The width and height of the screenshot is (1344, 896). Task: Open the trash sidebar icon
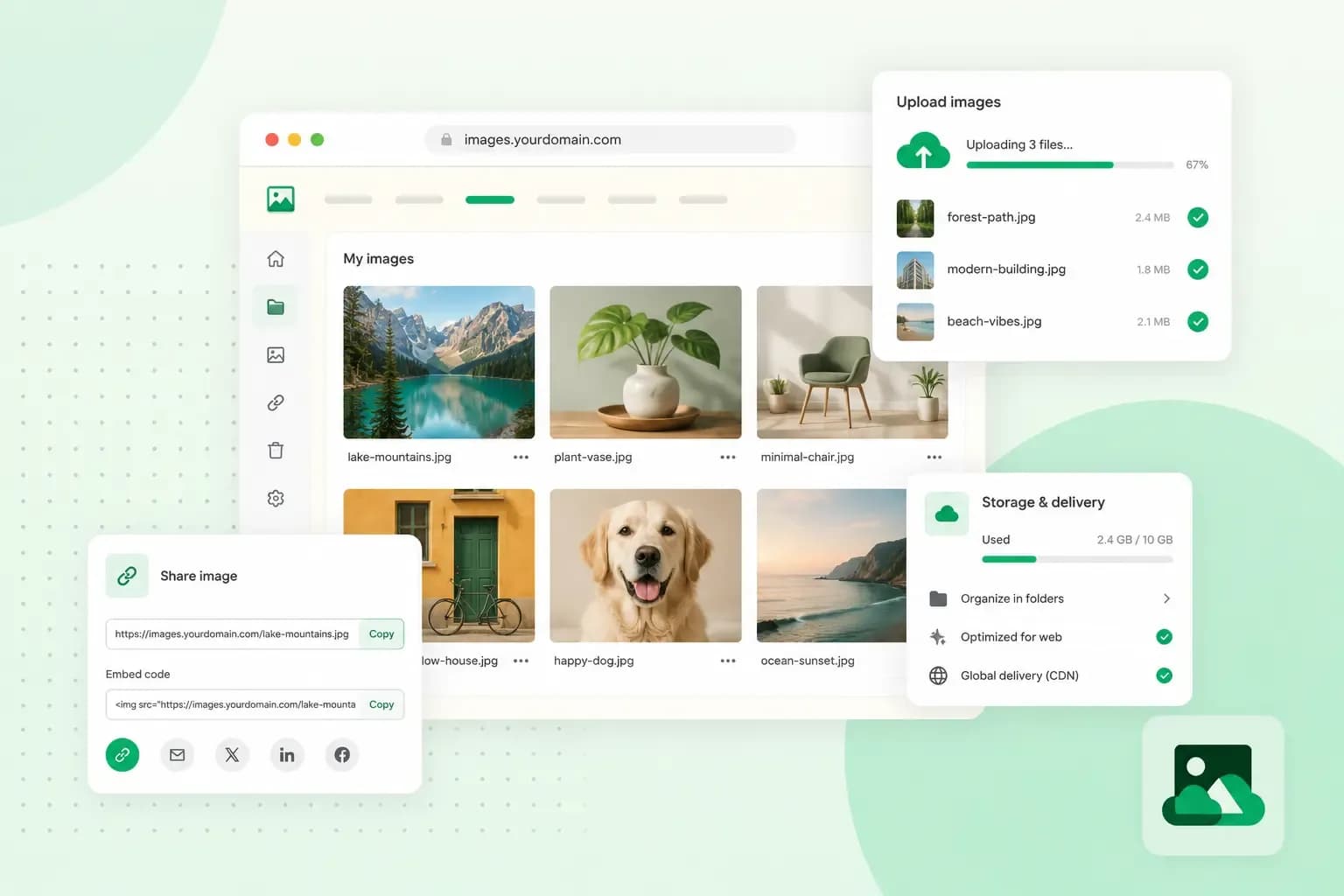[x=276, y=451]
